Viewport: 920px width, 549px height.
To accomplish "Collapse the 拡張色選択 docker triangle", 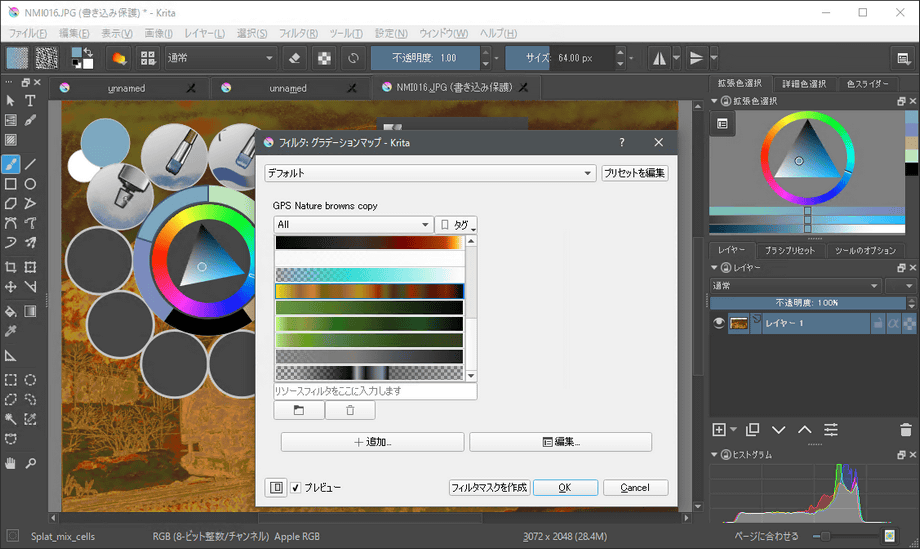I will tap(715, 101).
